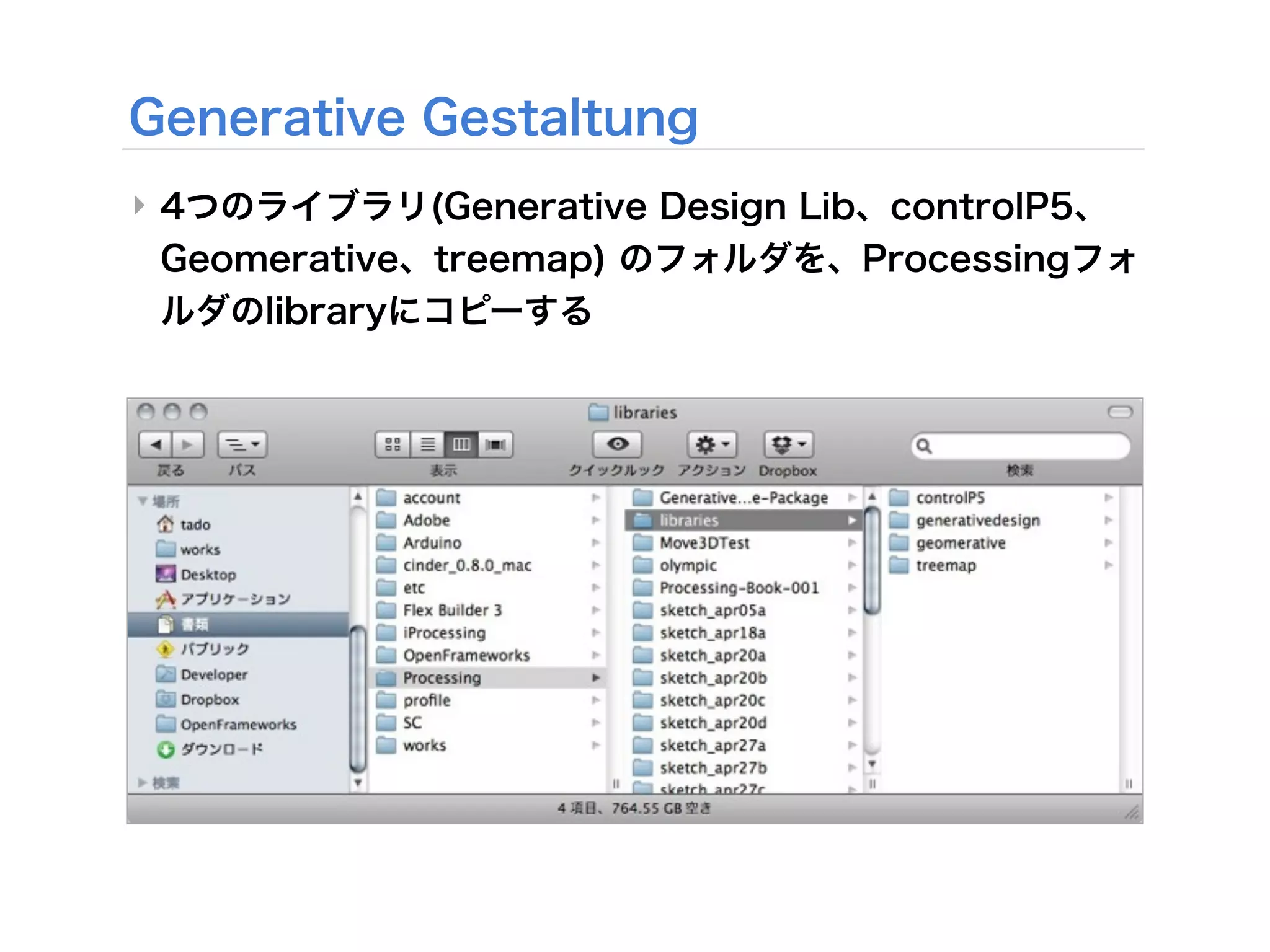Collapse the 場所 sidebar section
Image resolution: width=1270 pixels, height=952 pixels.
(x=143, y=501)
